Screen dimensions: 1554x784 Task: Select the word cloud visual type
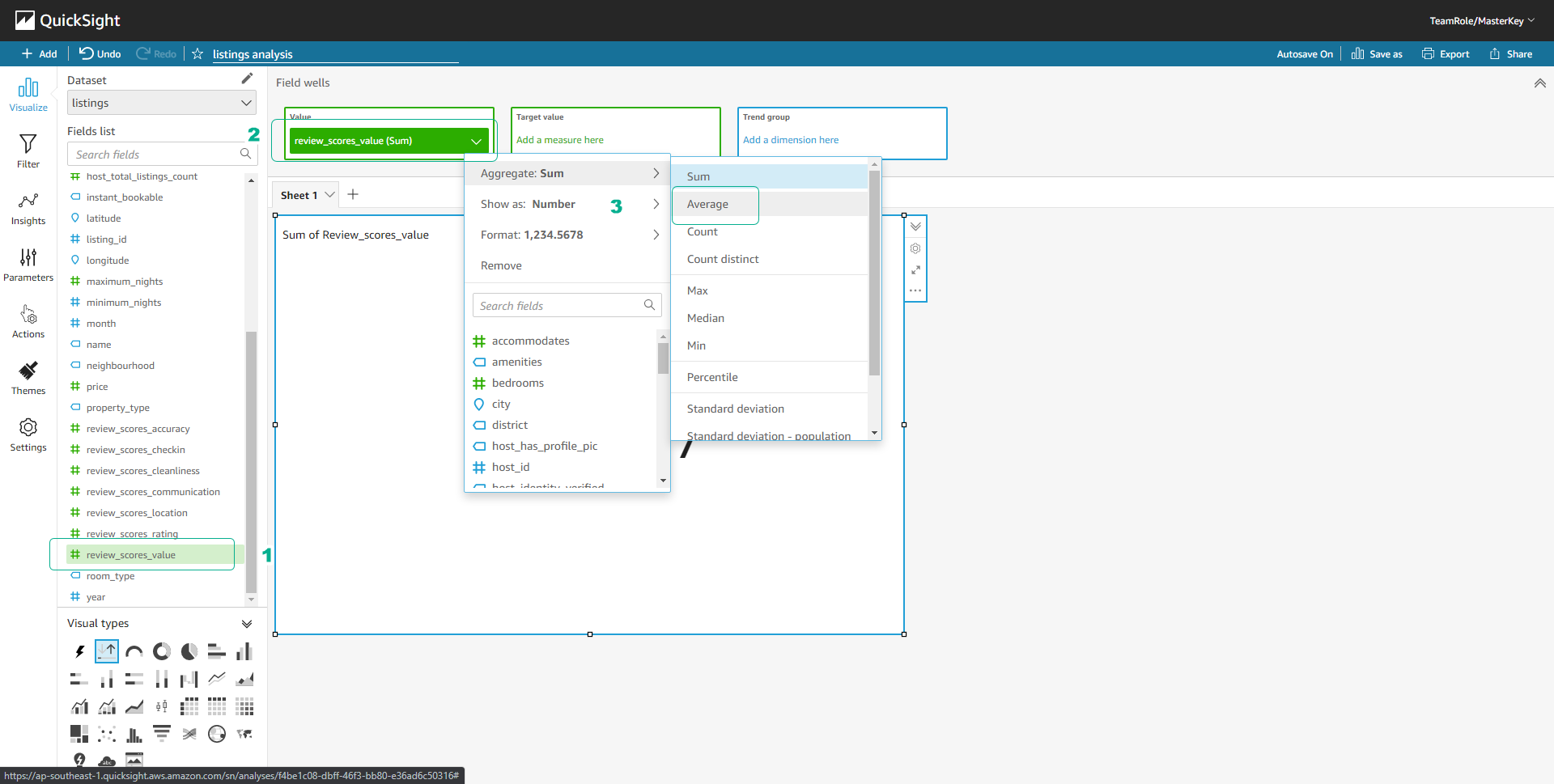tap(107, 761)
